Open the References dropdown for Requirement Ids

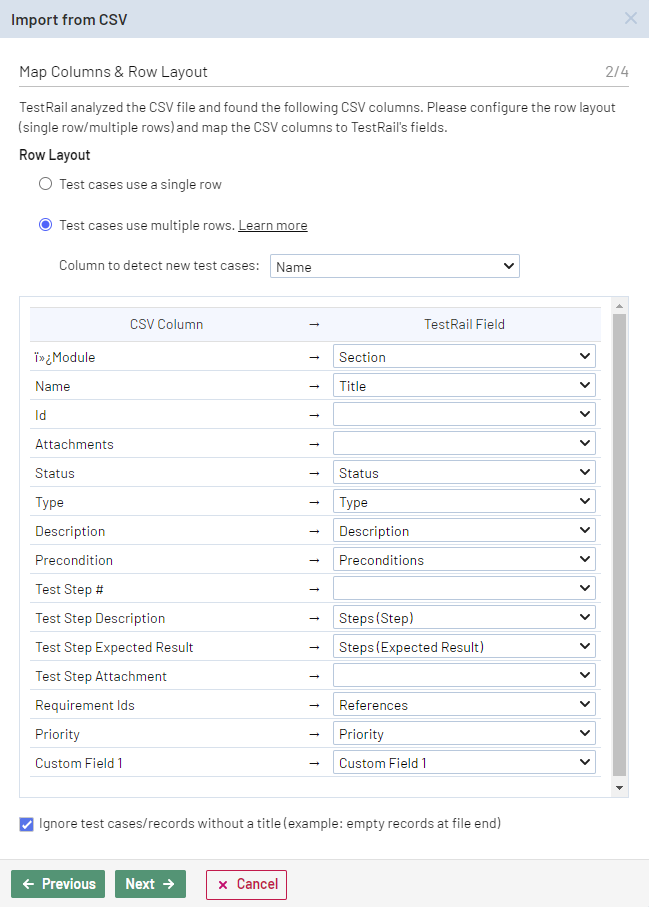pyautogui.click(x=464, y=705)
